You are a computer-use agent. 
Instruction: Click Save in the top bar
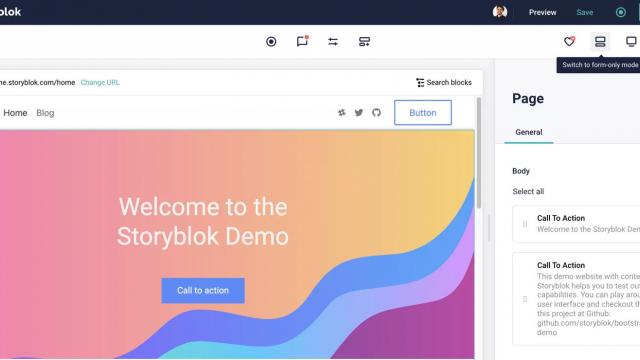point(584,12)
